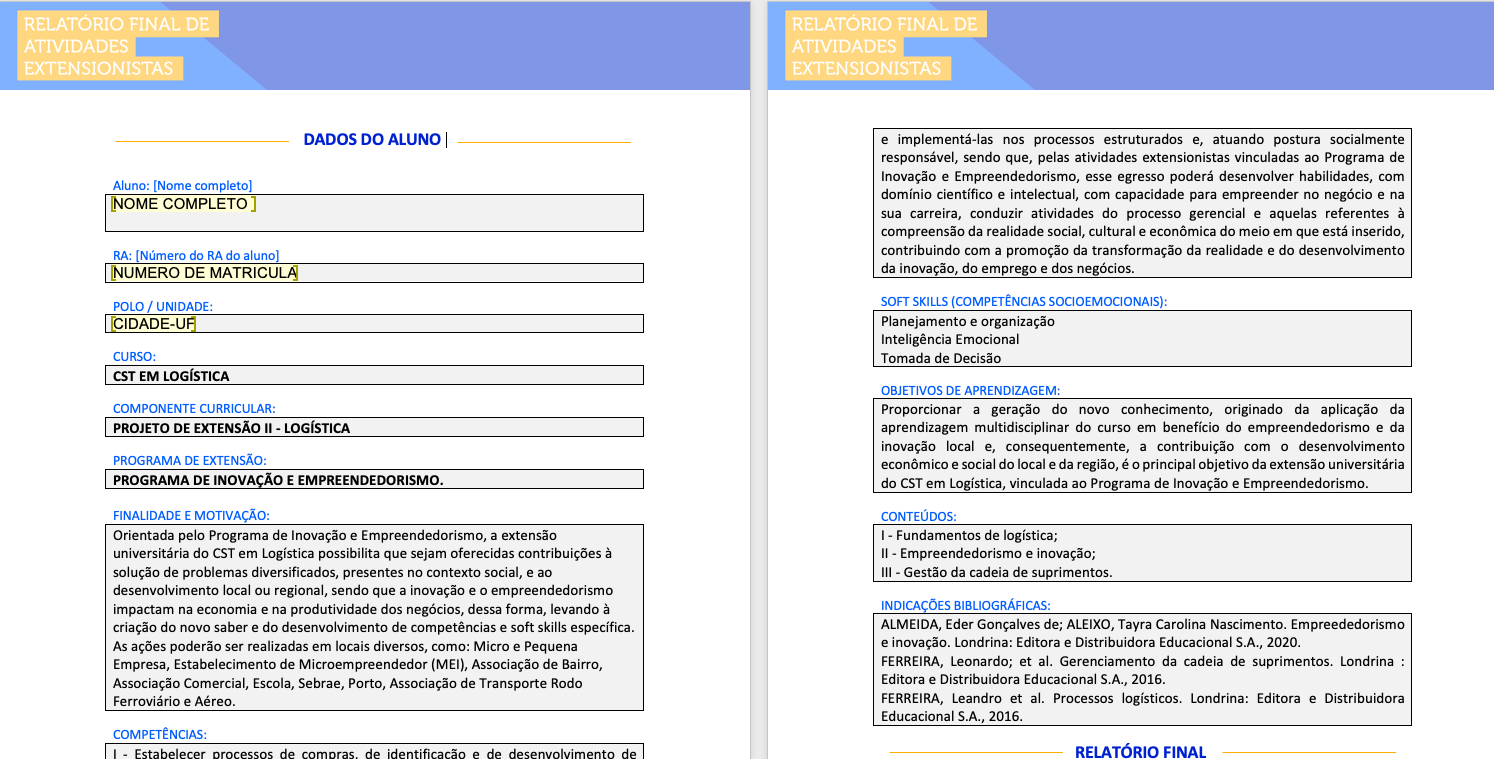Click the NOME COMPLETO input field

point(374,212)
